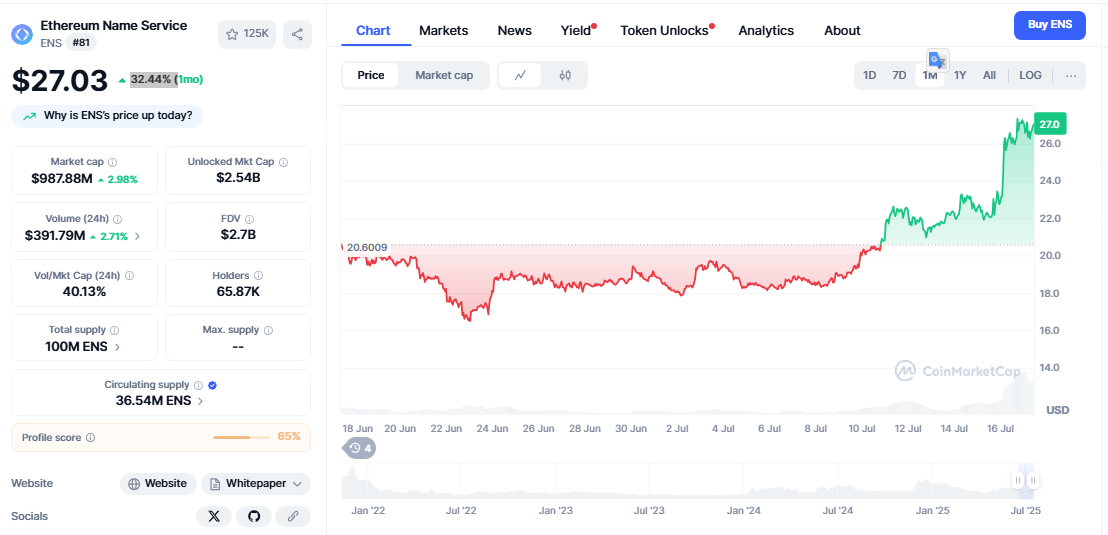Click the $2.54B unlocked market cap value
Screen dimensions: 1108x535
tap(238, 177)
